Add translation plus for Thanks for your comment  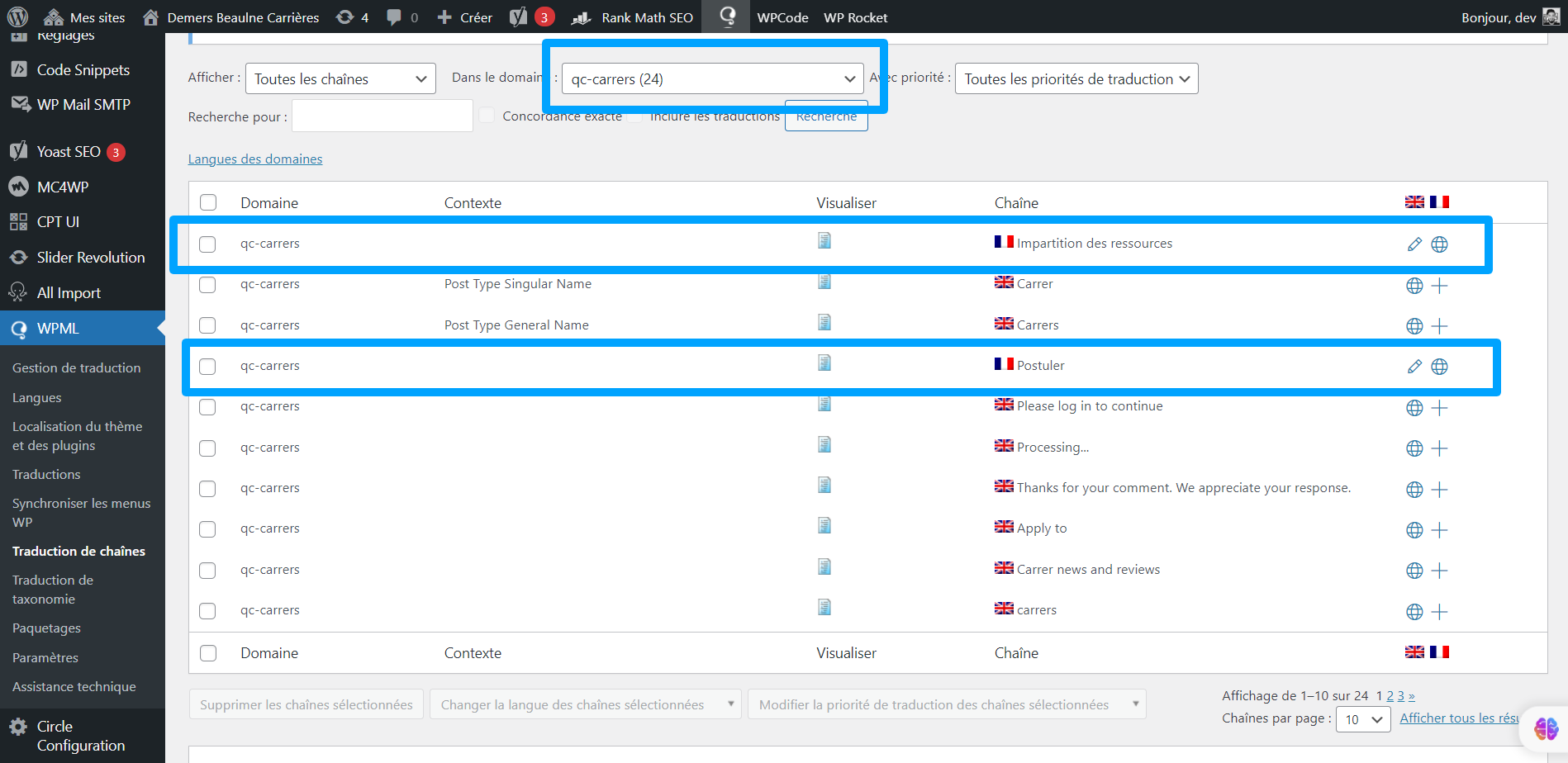1439,490
